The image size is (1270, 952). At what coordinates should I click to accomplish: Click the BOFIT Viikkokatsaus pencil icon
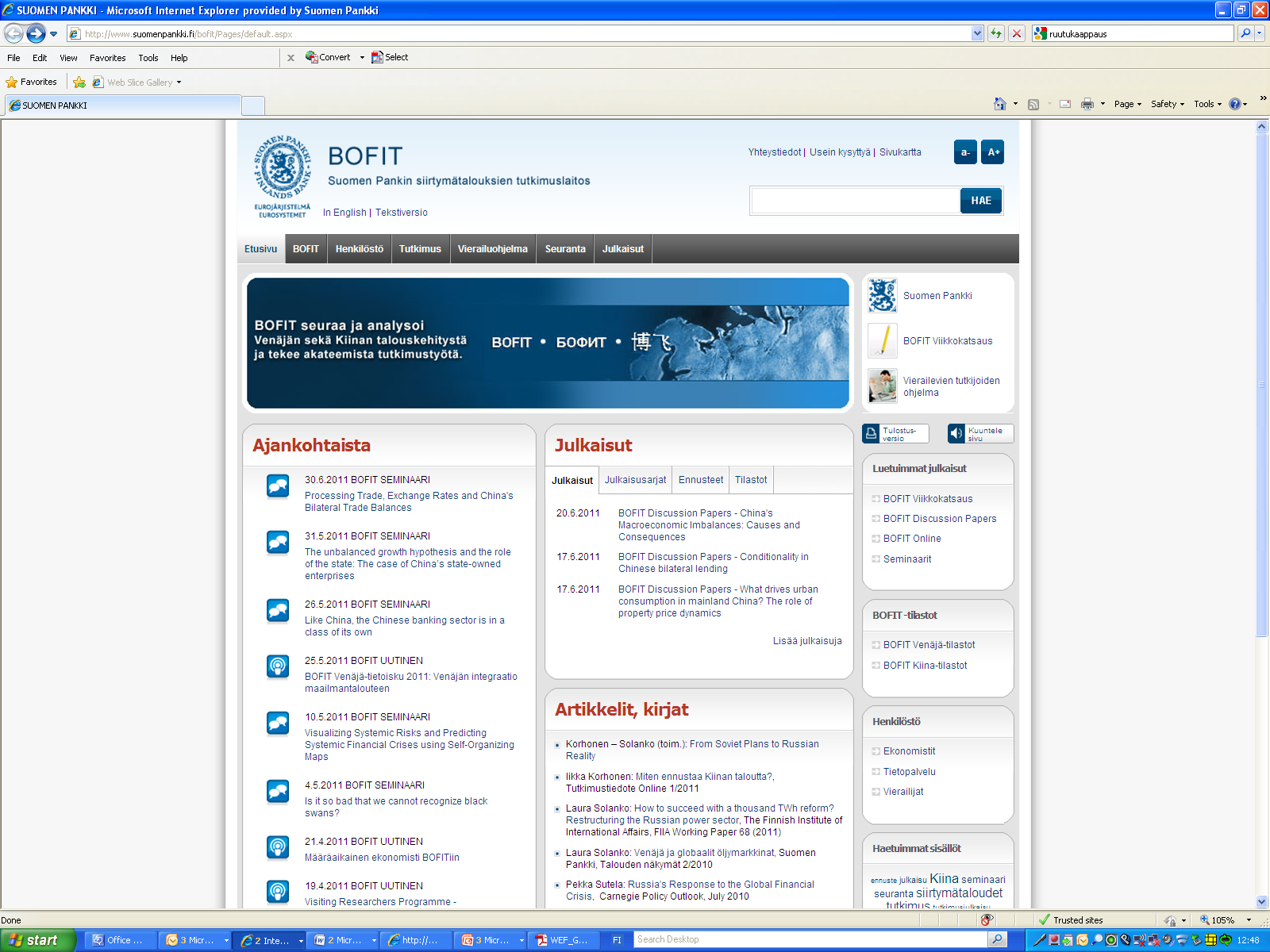(x=882, y=341)
